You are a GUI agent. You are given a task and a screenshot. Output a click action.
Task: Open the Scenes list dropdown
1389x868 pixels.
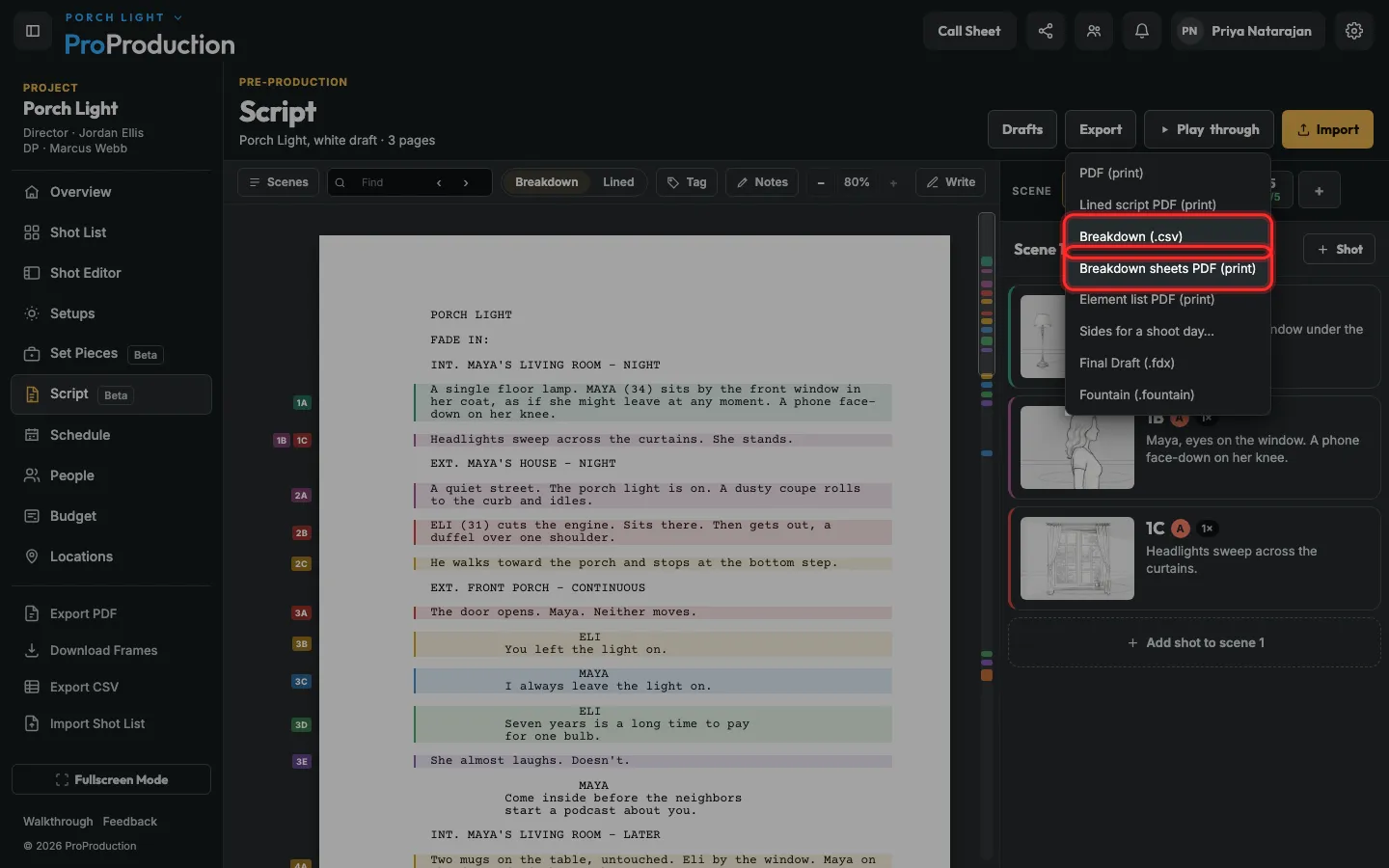[x=279, y=182]
